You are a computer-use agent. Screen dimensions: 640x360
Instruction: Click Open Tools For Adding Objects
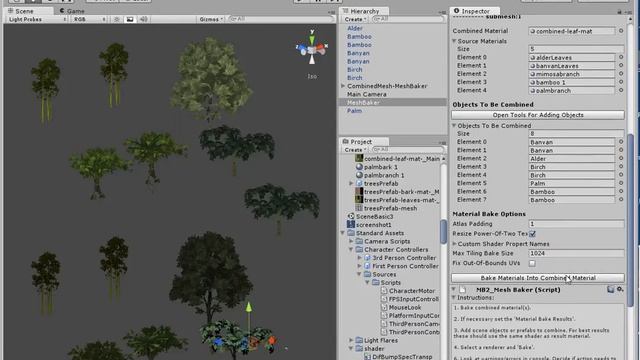[x=538, y=115]
